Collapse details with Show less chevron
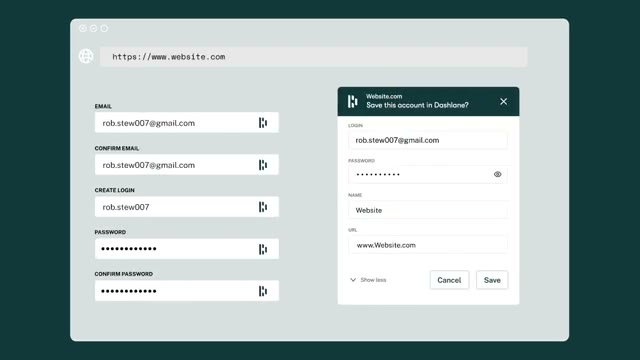Viewport: 640px width, 360px height. click(x=353, y=280)
